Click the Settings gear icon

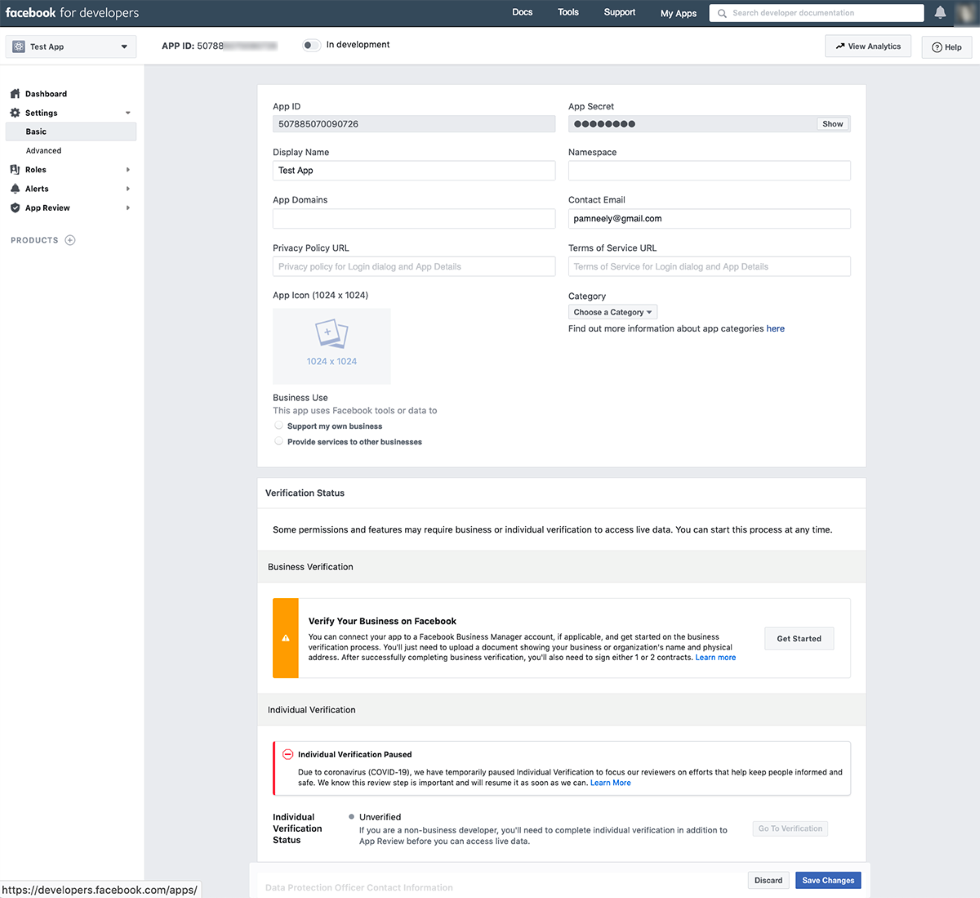point(16,112)
